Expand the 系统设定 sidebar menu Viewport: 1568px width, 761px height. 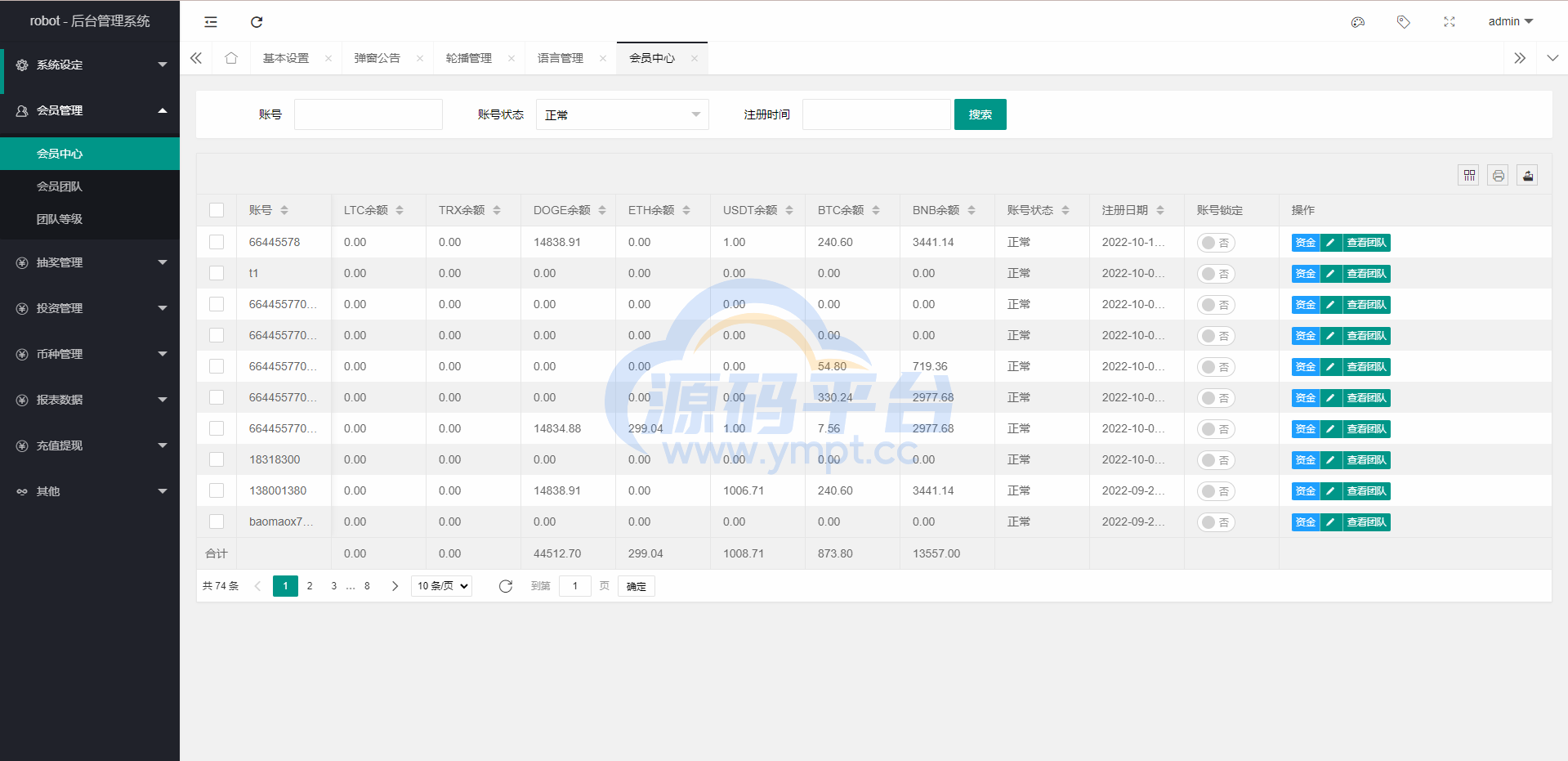[90, 65]
